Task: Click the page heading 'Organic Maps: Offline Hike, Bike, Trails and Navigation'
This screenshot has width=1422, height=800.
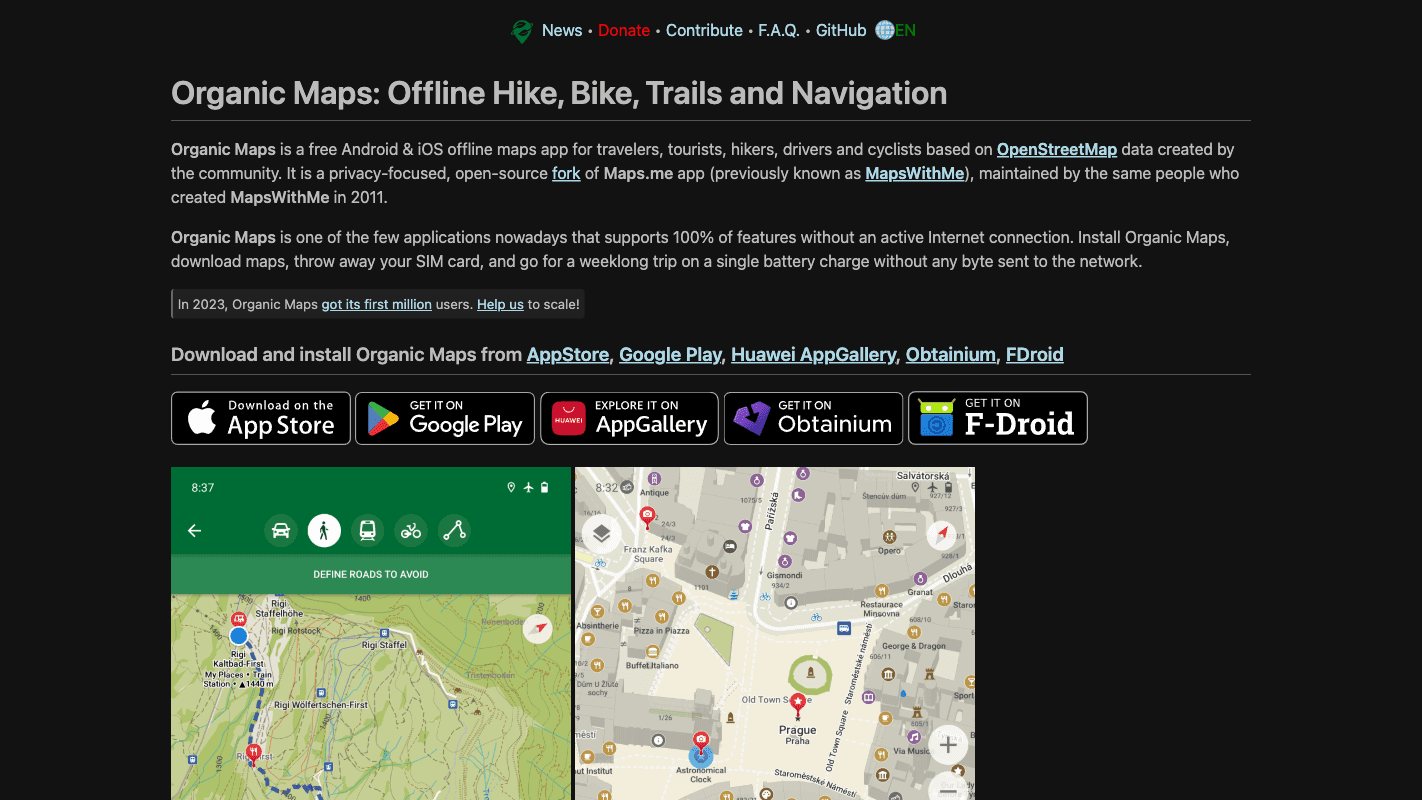Action: (559, 93)
